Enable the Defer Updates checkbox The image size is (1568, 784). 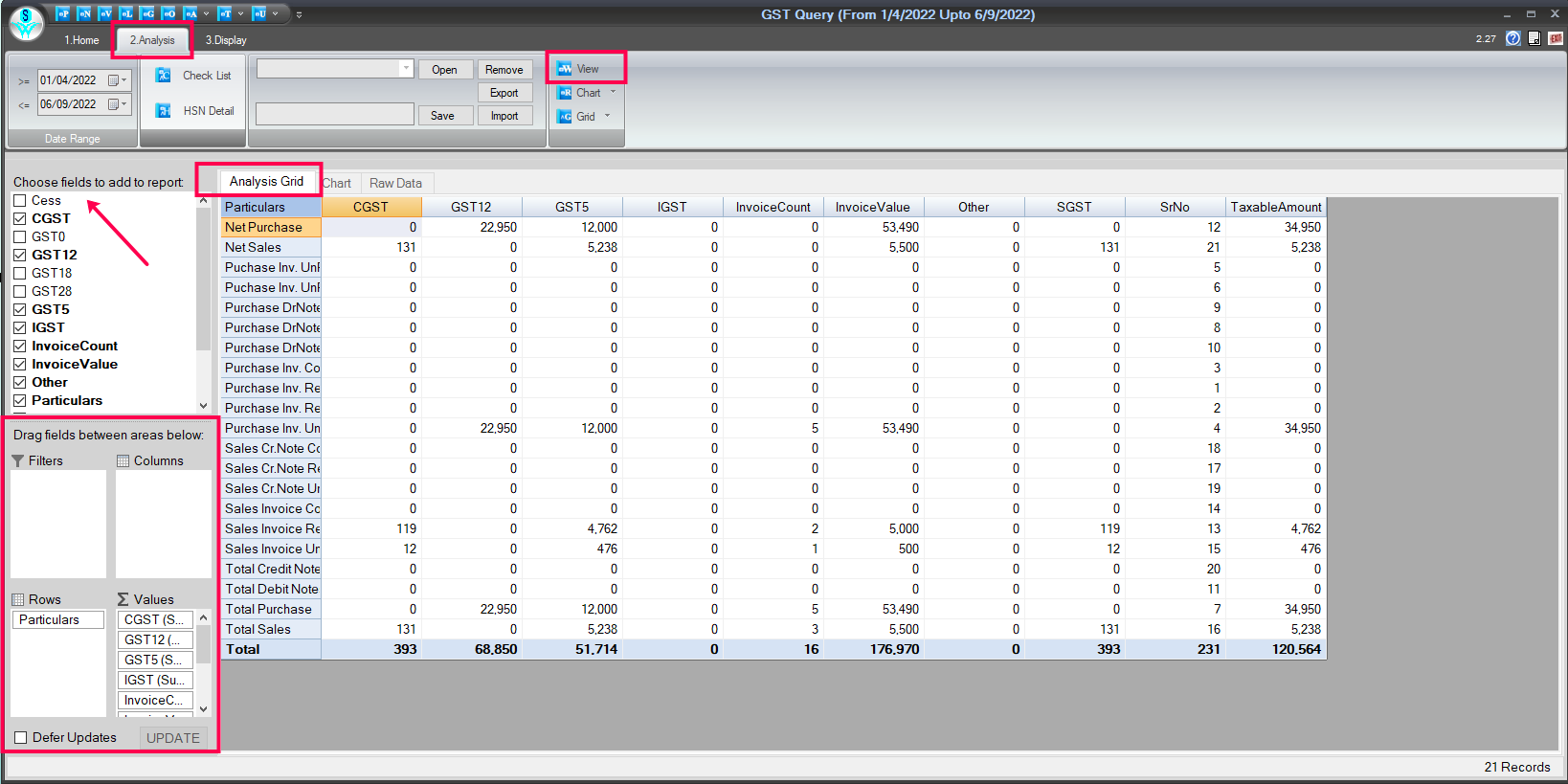click(x=20, y=737)
